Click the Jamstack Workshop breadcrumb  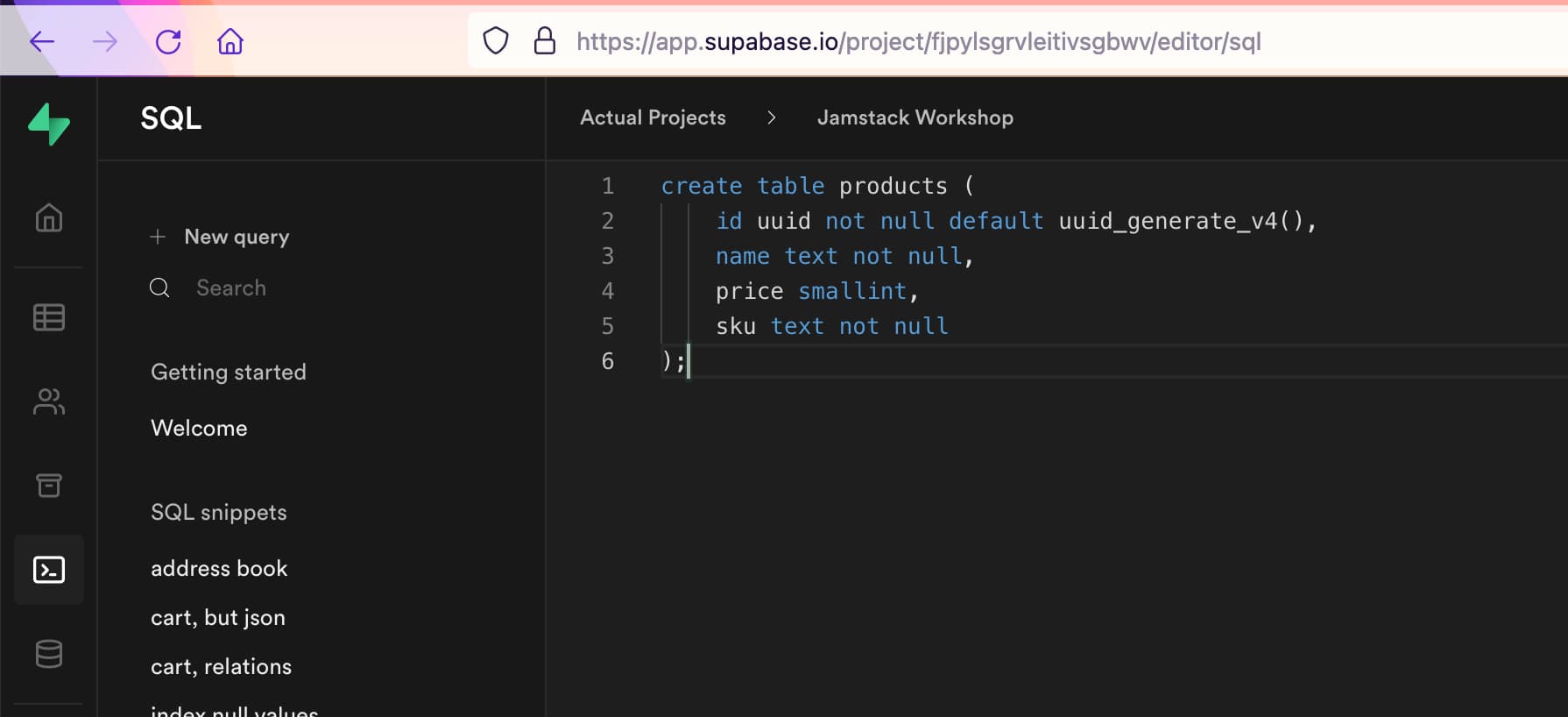[x=915, y=117]
